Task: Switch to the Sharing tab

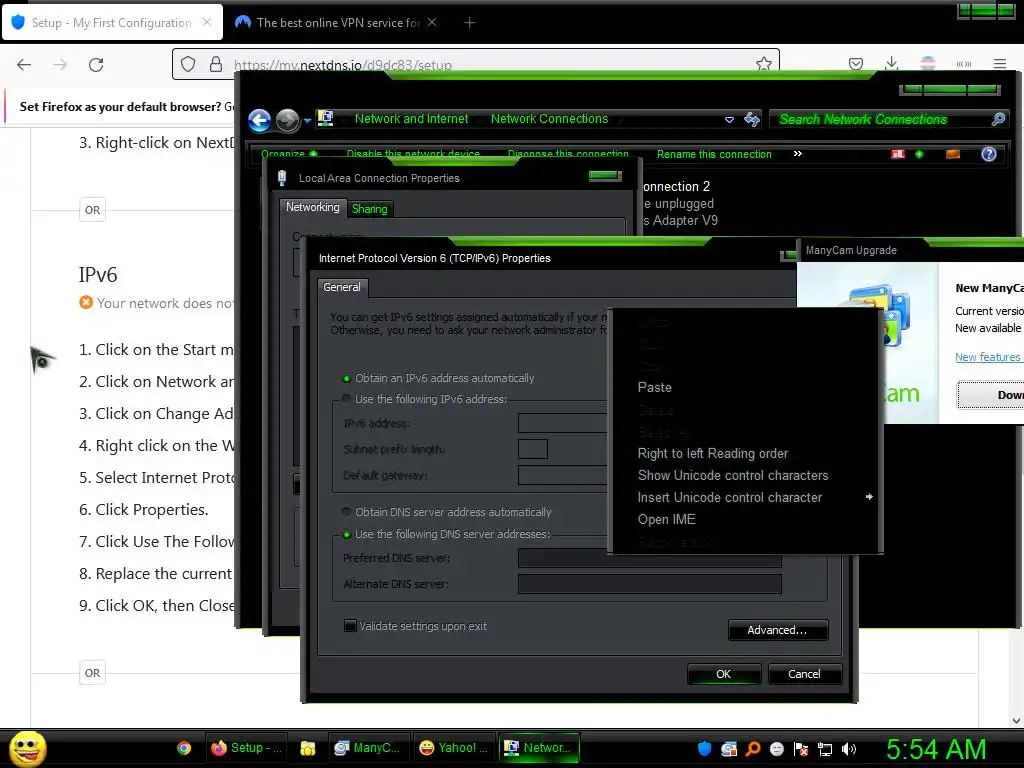Action: point(370,209)
